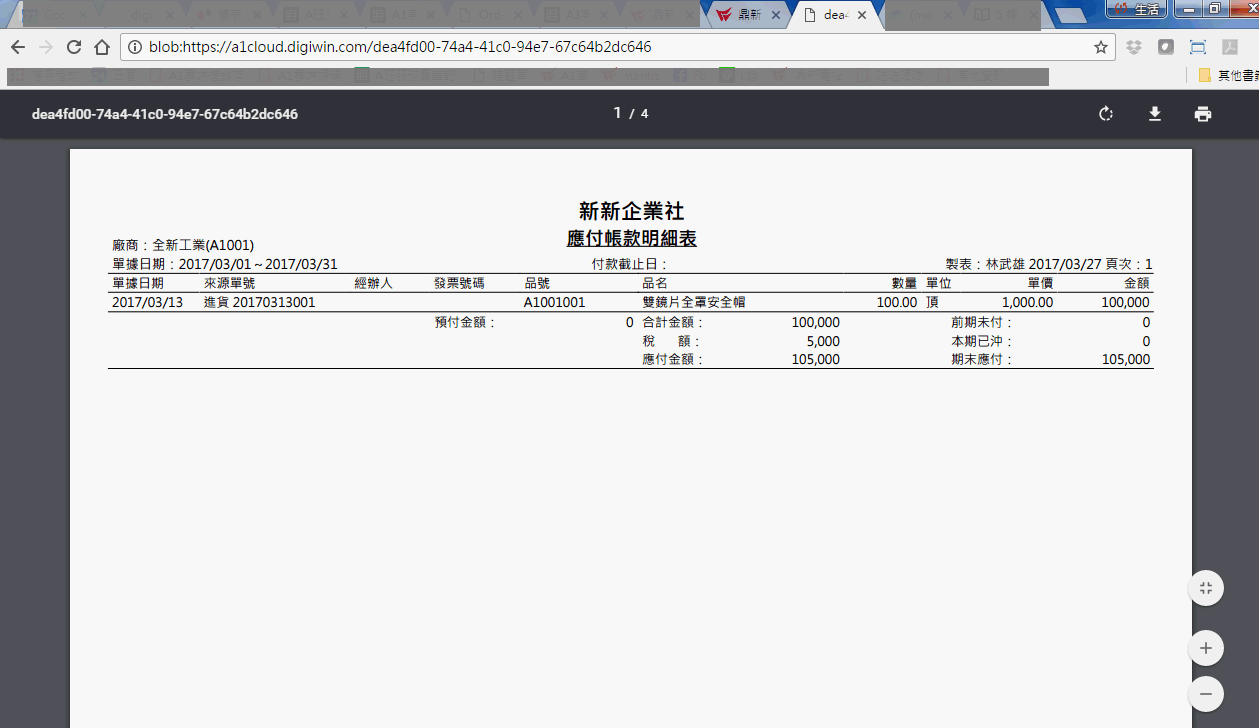Viewport: 1259px width, 728px height.
Task: Click the 數量 column header
Action: (904, 284)
